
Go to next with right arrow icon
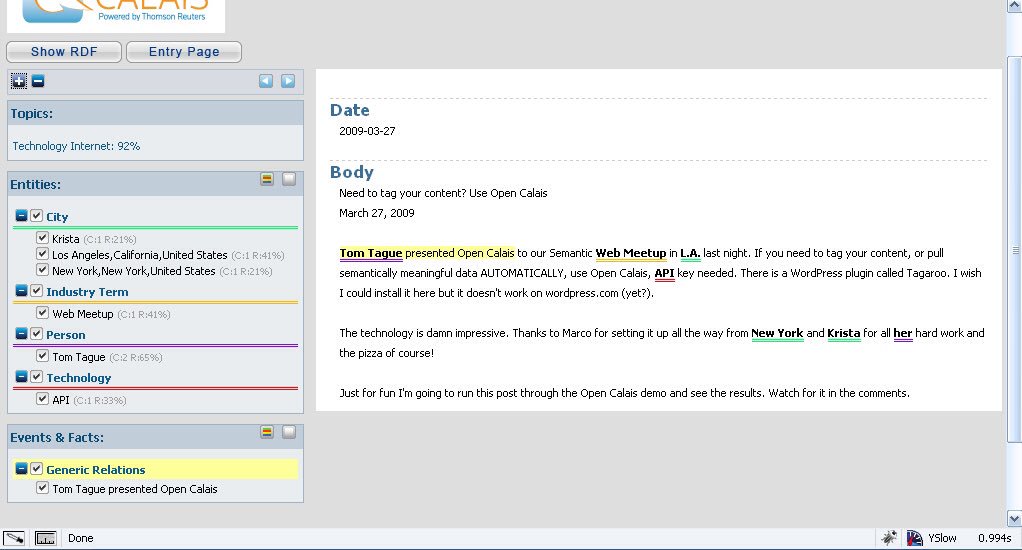pyautogui.click(x=288, y=81)
